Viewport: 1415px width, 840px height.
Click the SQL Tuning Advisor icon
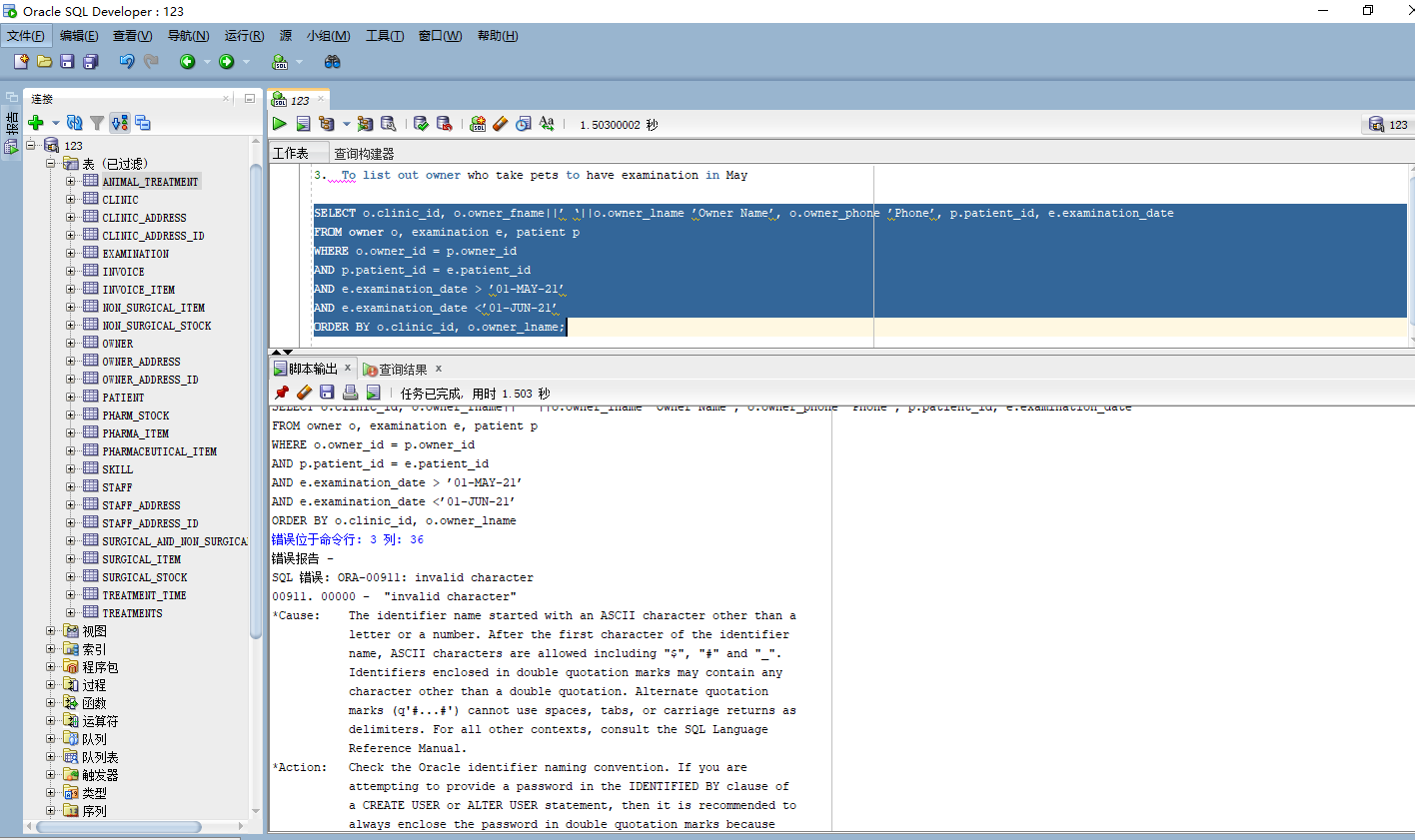(x=389, y=124)
